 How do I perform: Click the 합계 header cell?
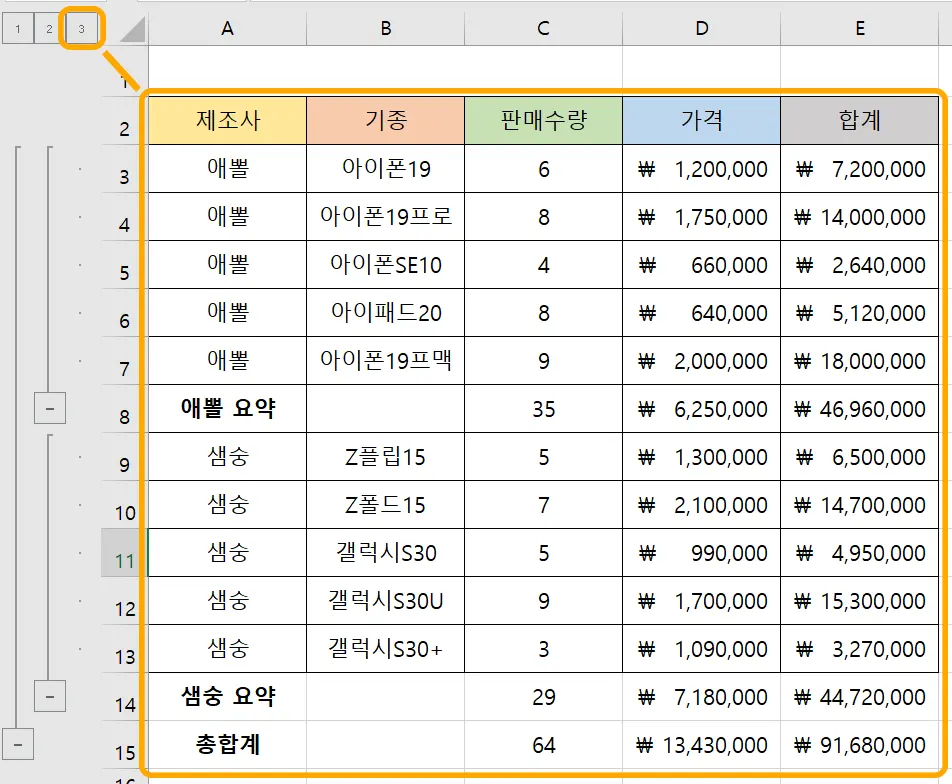click(x=860, y=120)
